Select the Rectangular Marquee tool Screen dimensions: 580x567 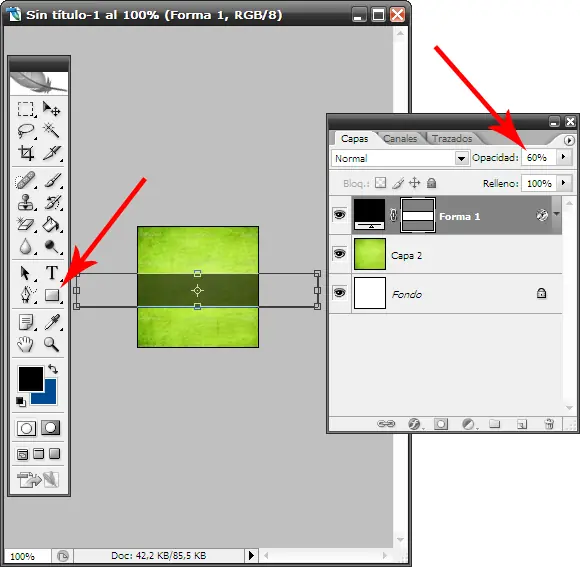(x=26, y=109)
